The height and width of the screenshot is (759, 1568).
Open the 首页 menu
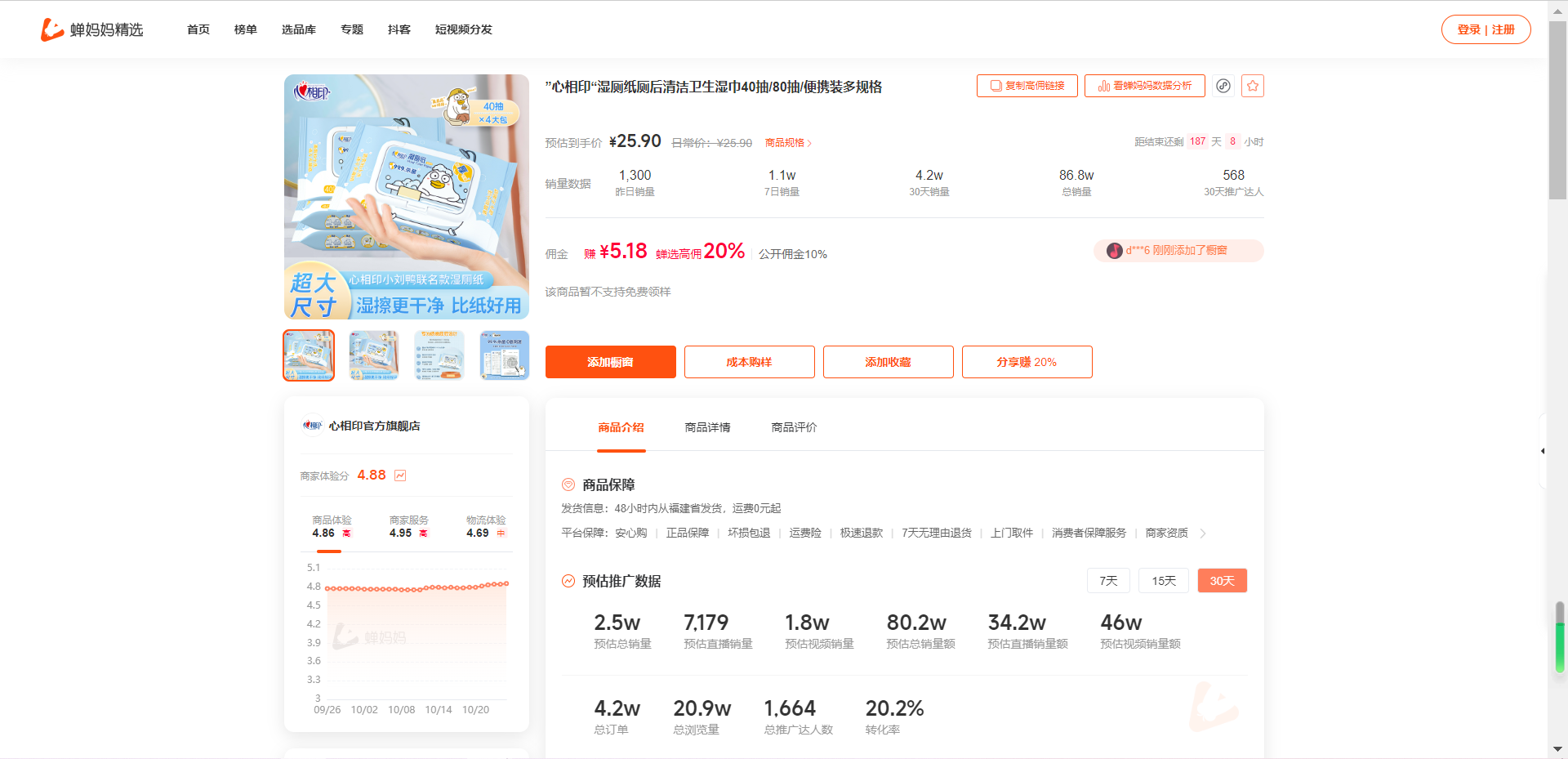[x=198, y=29]
